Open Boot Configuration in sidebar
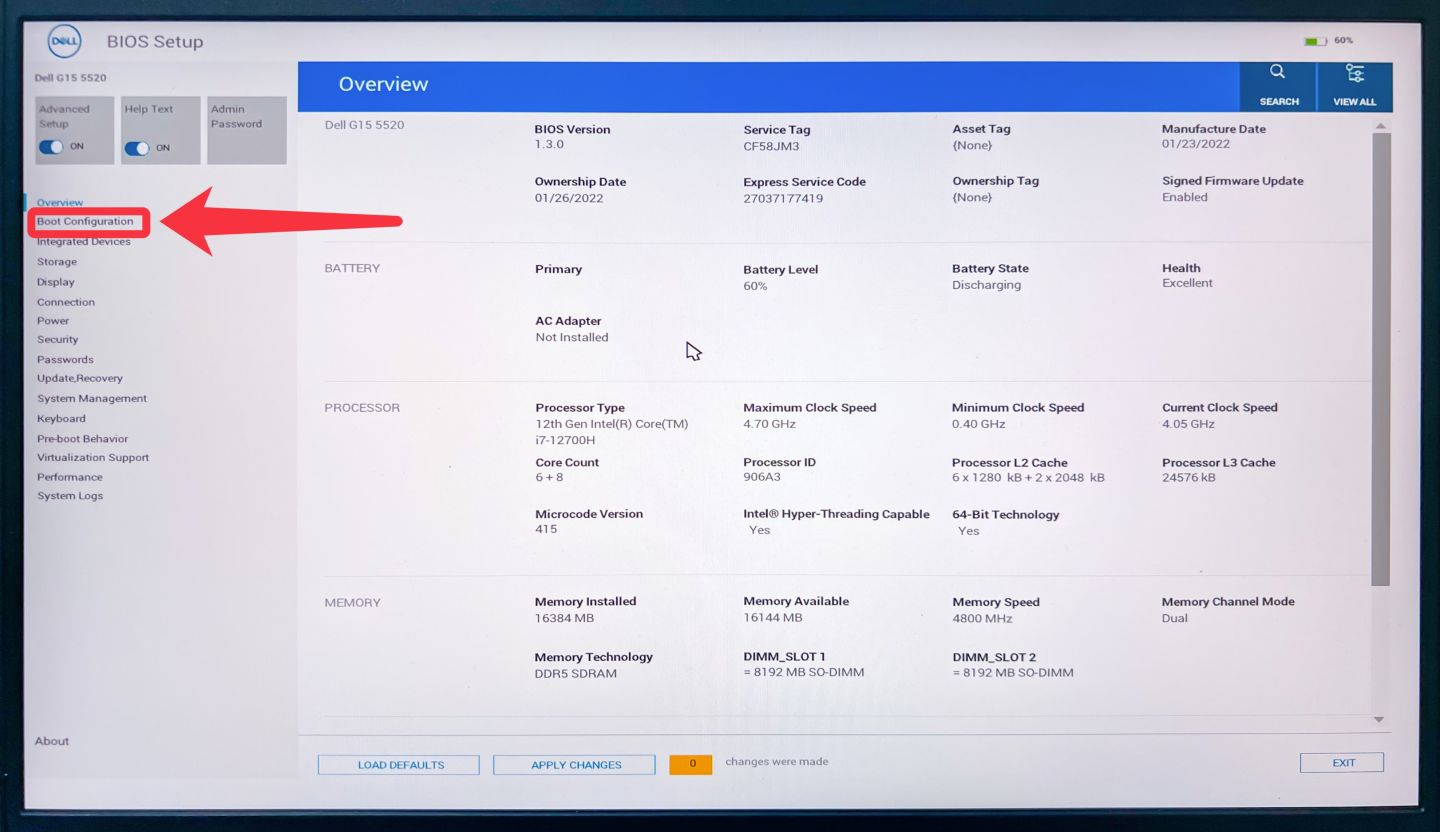The width and height of the screenshot is (1440, 832). point(85,222)
